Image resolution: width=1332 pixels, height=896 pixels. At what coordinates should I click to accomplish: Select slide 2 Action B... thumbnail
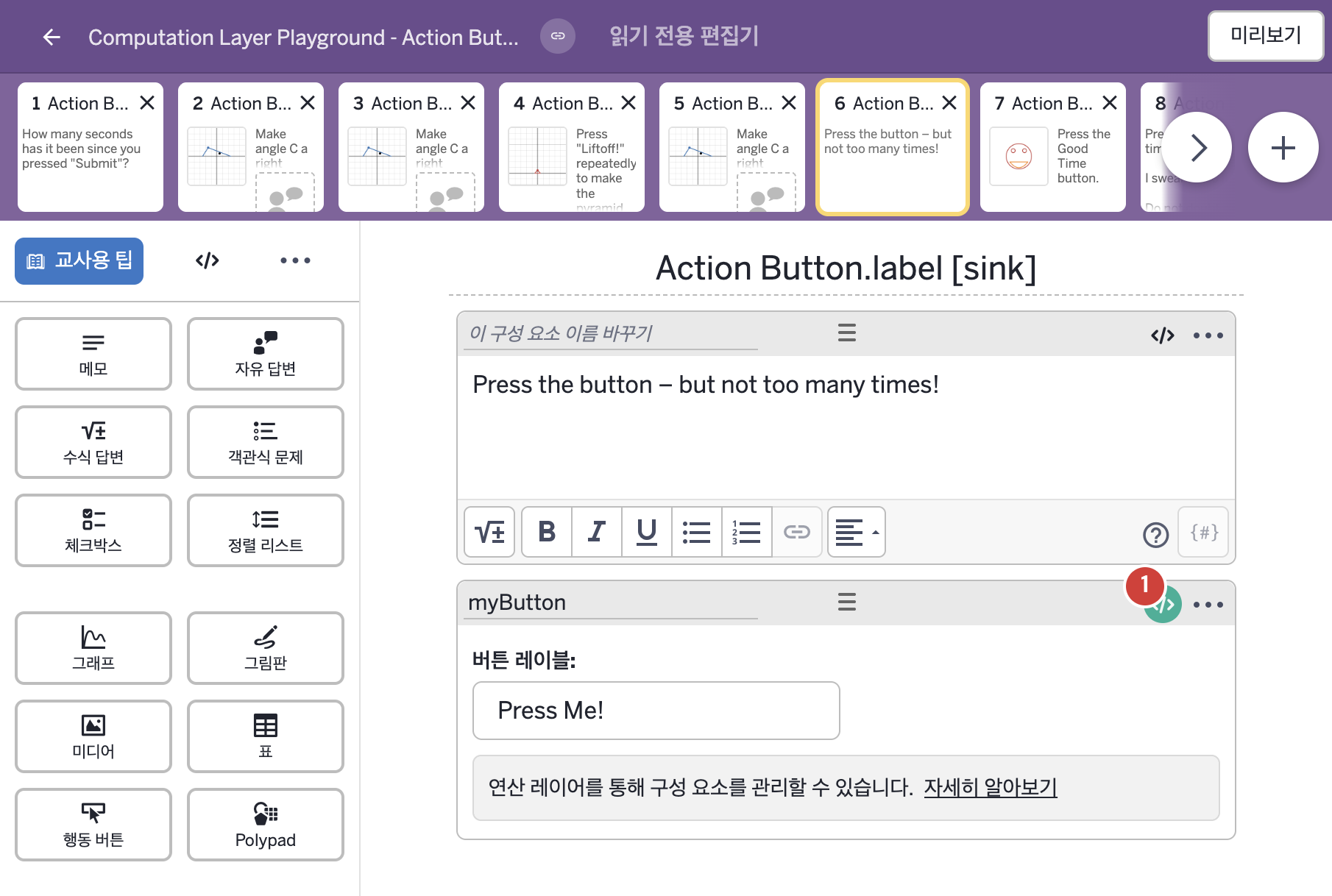pos(250,147)
